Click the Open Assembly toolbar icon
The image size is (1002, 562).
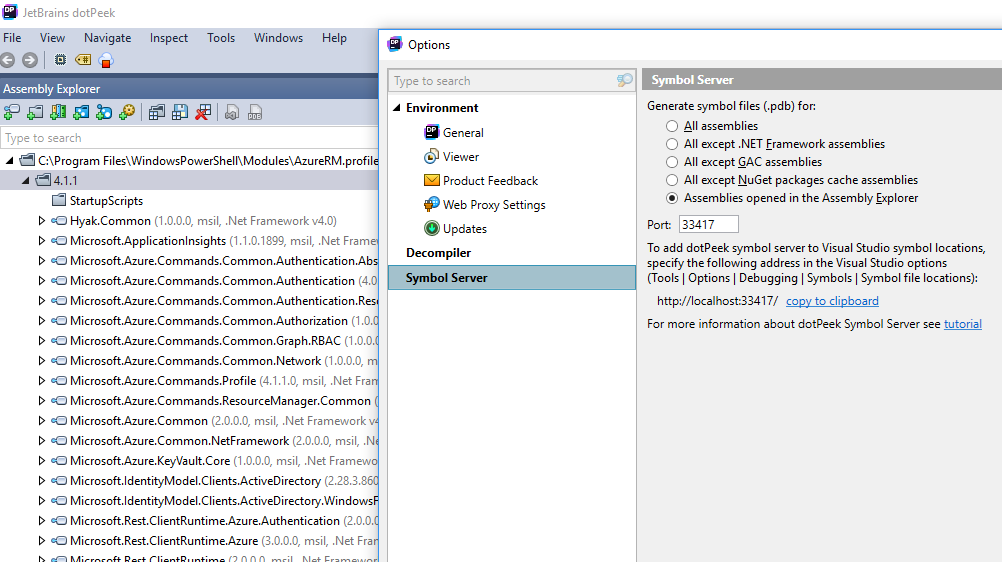(x=12, y=113)
